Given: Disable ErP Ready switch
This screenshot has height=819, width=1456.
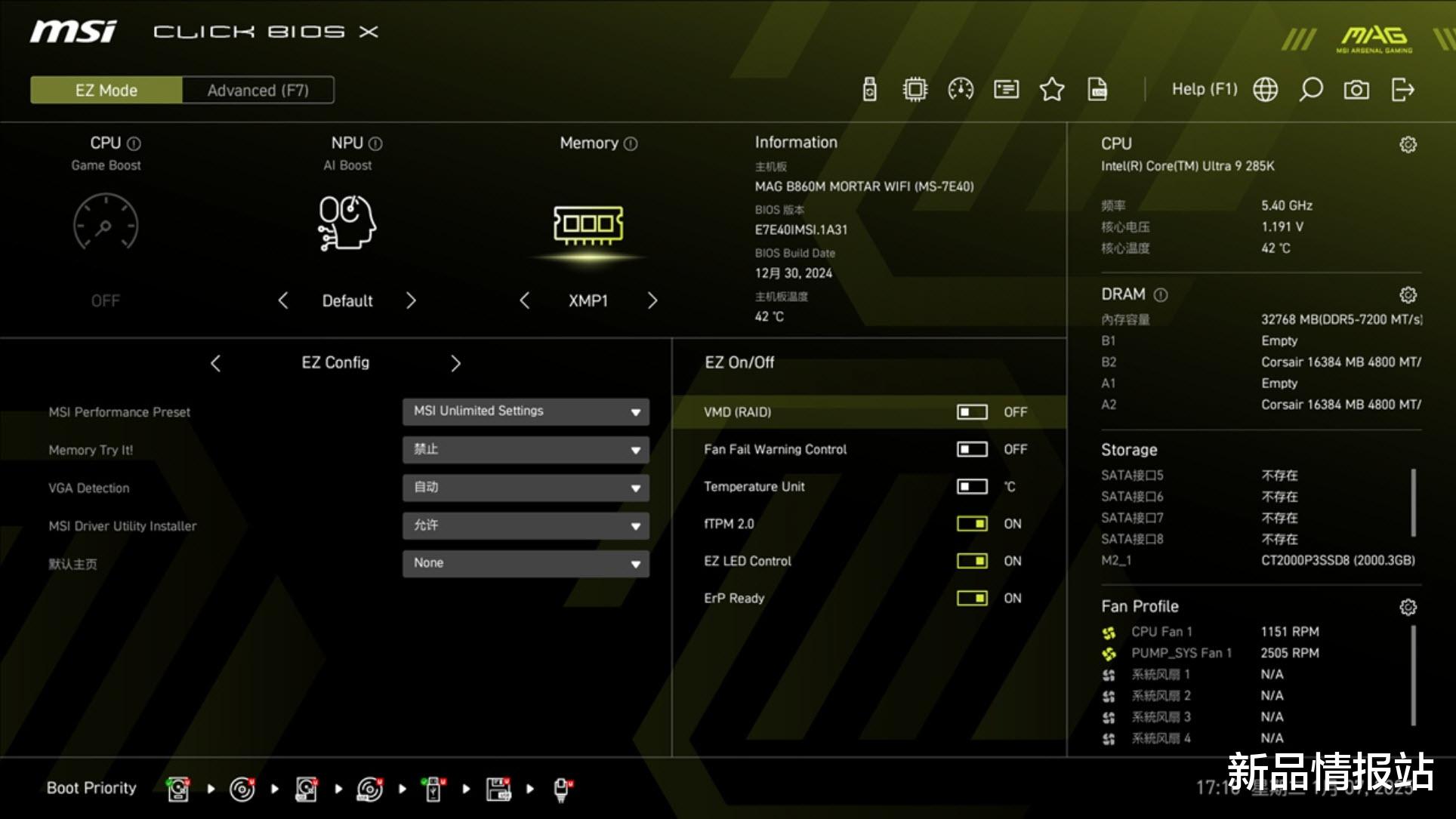Looking at the screenshot, I should (972, 598).
